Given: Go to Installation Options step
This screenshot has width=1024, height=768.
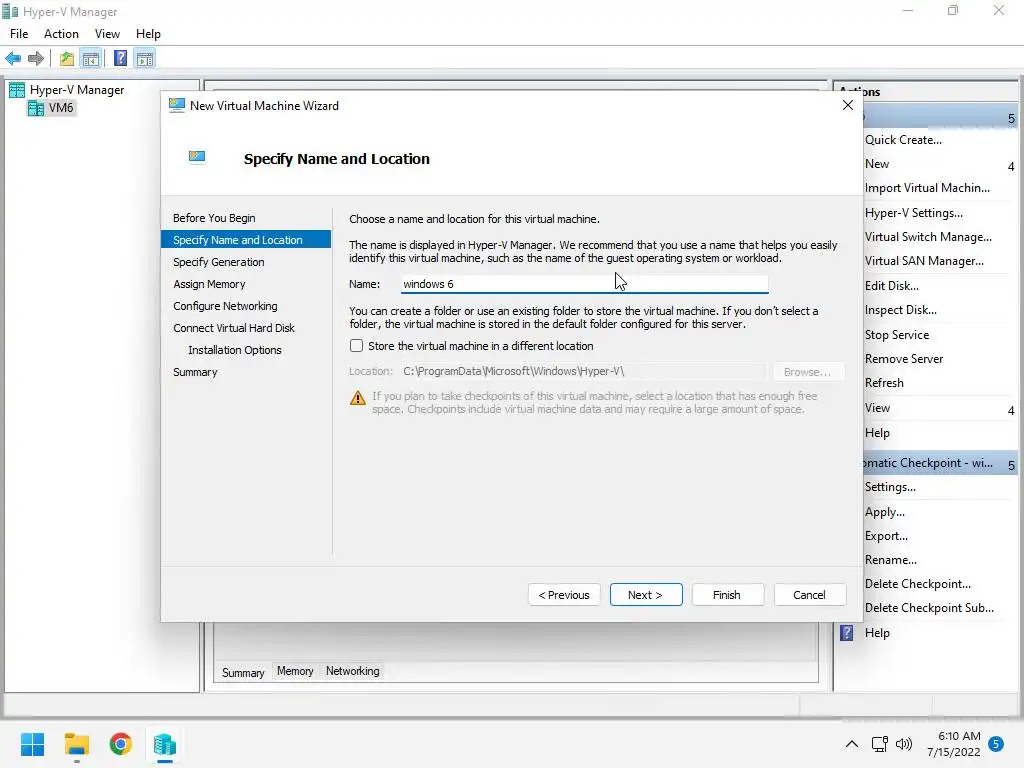Looking at the screenshot, I should point(234,350).
